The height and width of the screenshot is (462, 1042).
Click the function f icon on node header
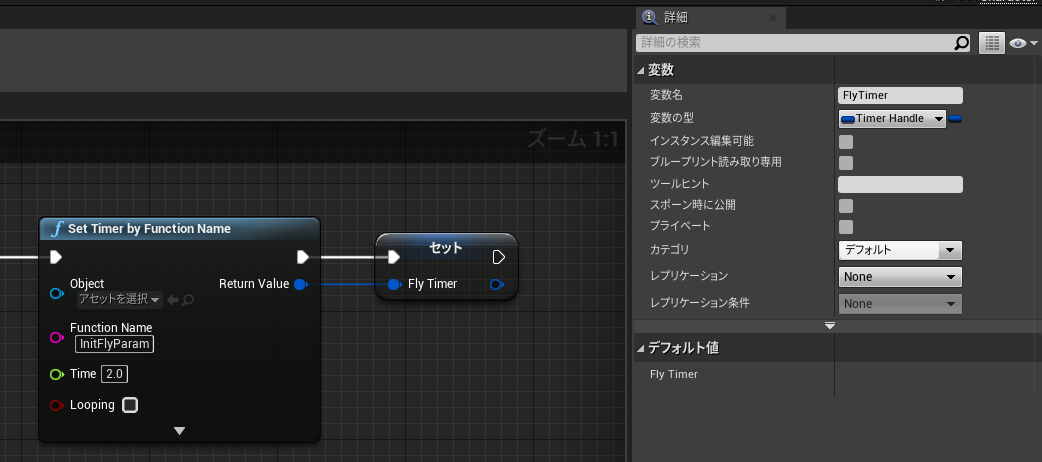pyautogui.click(x=57, y=229)
